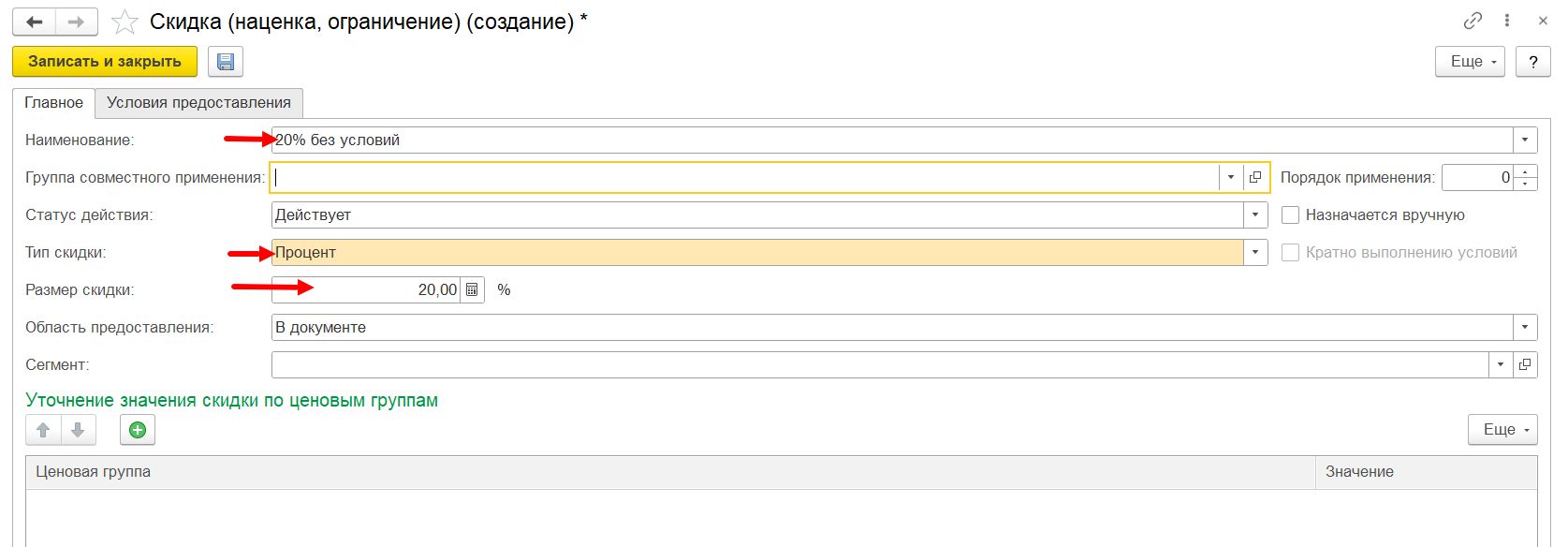The image size is (1568, 547).
Task: Open the 'Статус действия' dropdown list
Action: [1255, 215]
